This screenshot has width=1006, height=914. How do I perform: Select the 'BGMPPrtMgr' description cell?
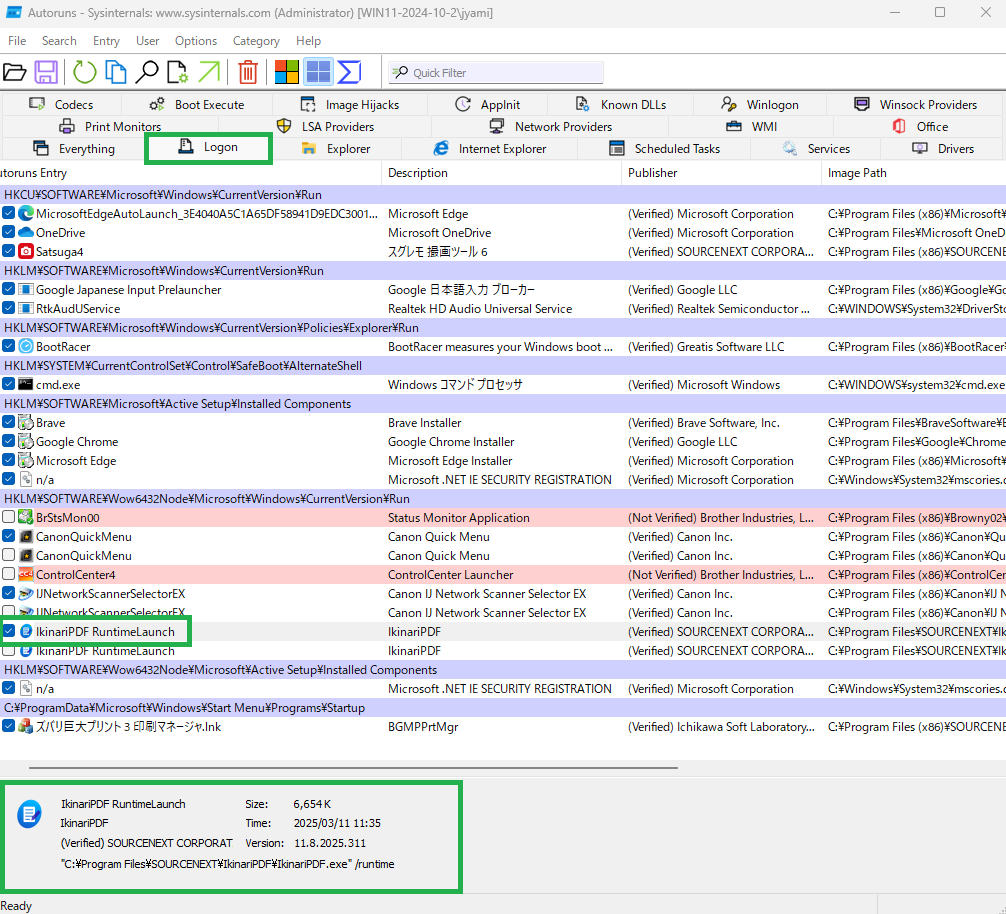[x=423, y=727]
